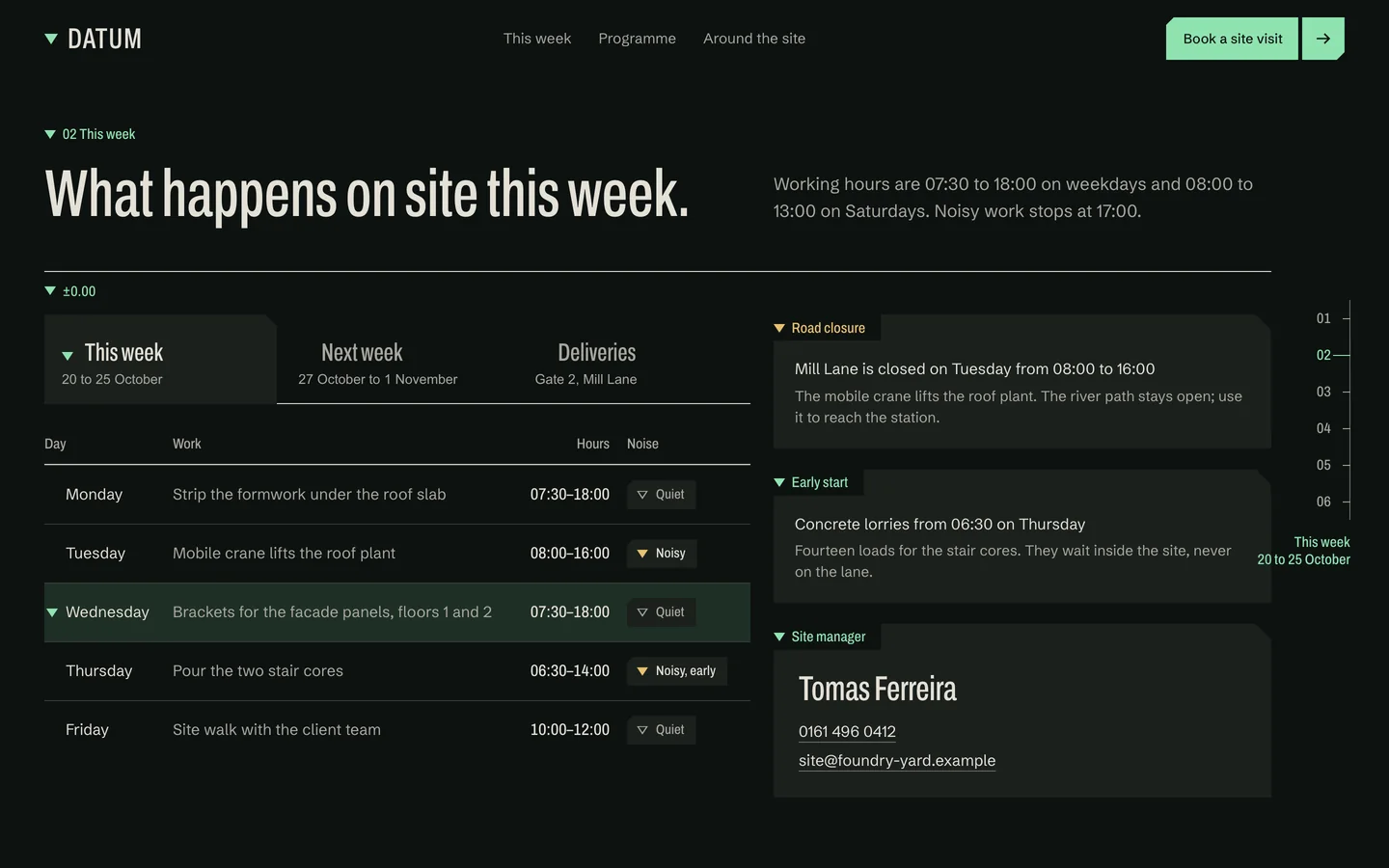Click the Monday day cell
Viewport: 1389px width, 868px height.
(x=94, y=495)
